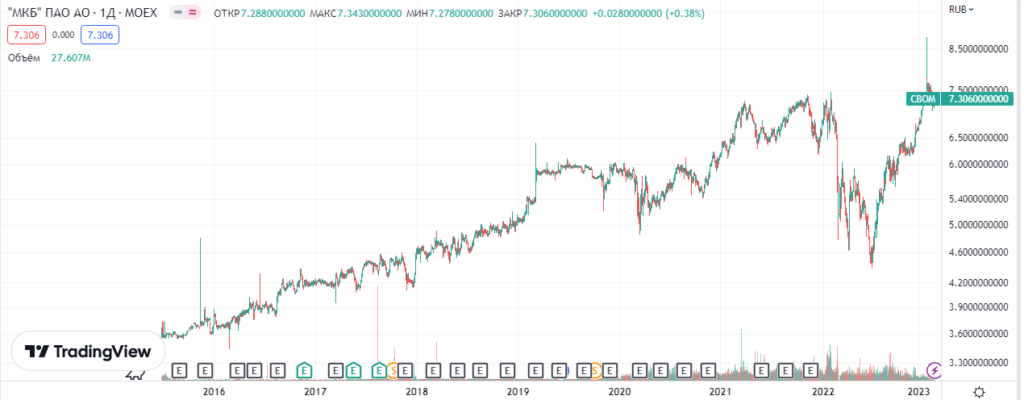This screenshot has width=1024, height=400.
Task: Click the 7.3060000000 current price axis label
Action: point(978,99)
